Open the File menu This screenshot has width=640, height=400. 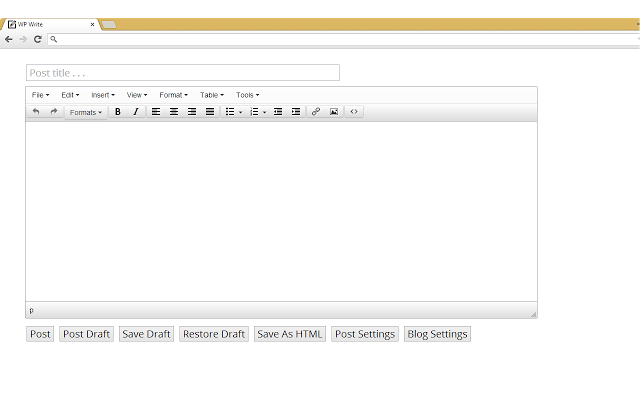(x=40, y=95)
